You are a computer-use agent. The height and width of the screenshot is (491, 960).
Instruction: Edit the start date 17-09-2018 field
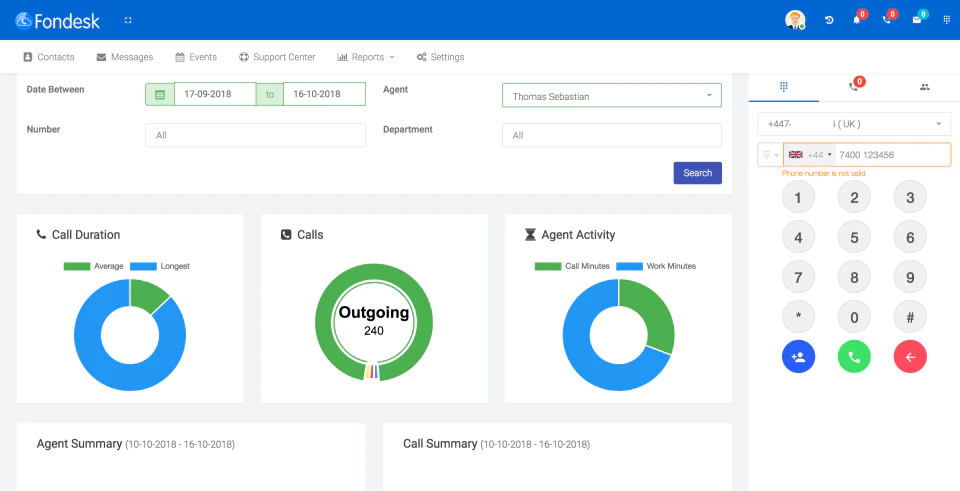[215, 94]
